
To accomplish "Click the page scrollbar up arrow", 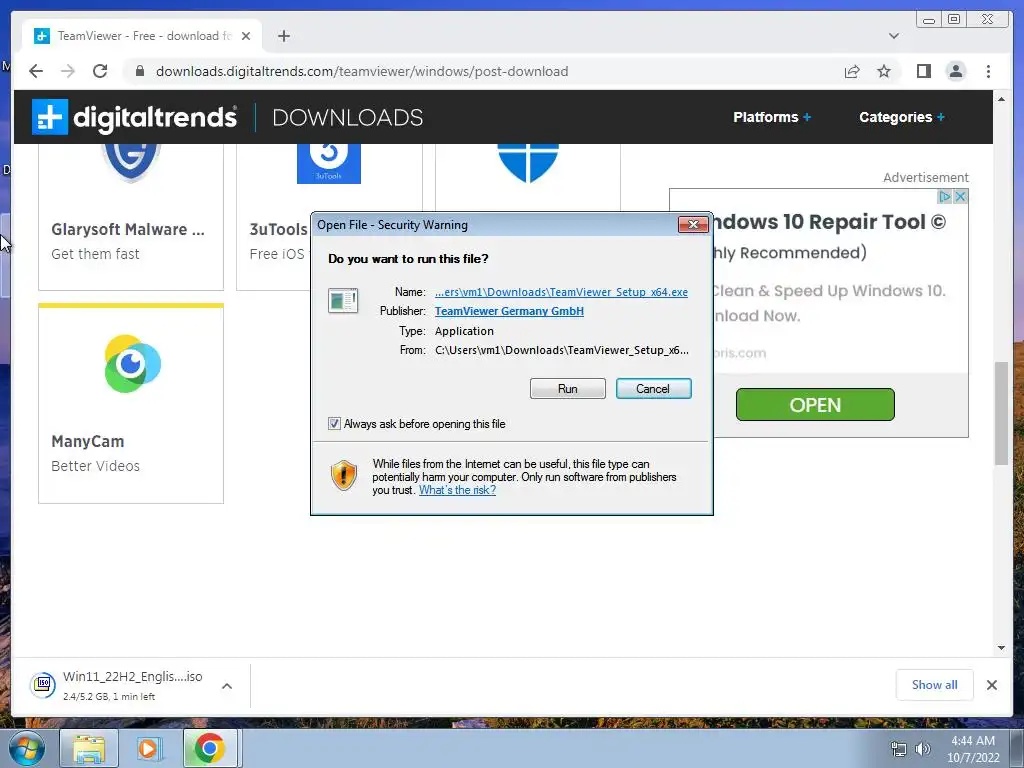I will 1001,99.
